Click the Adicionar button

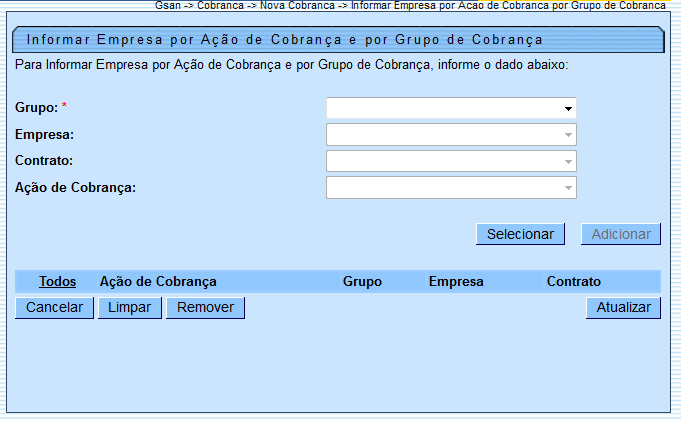click(621, 234)
